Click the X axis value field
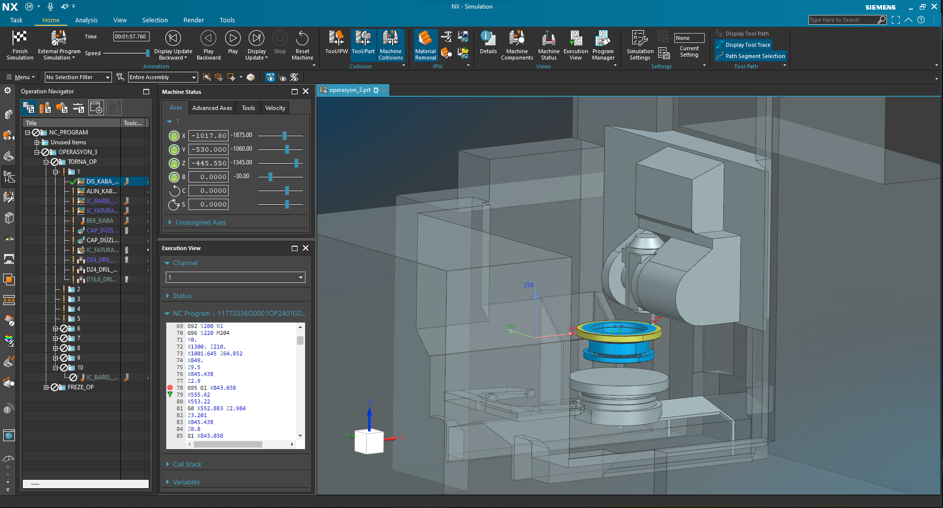The height and width of the screenshot is (508, 943). pyautogui.click(x=208, y=135)
